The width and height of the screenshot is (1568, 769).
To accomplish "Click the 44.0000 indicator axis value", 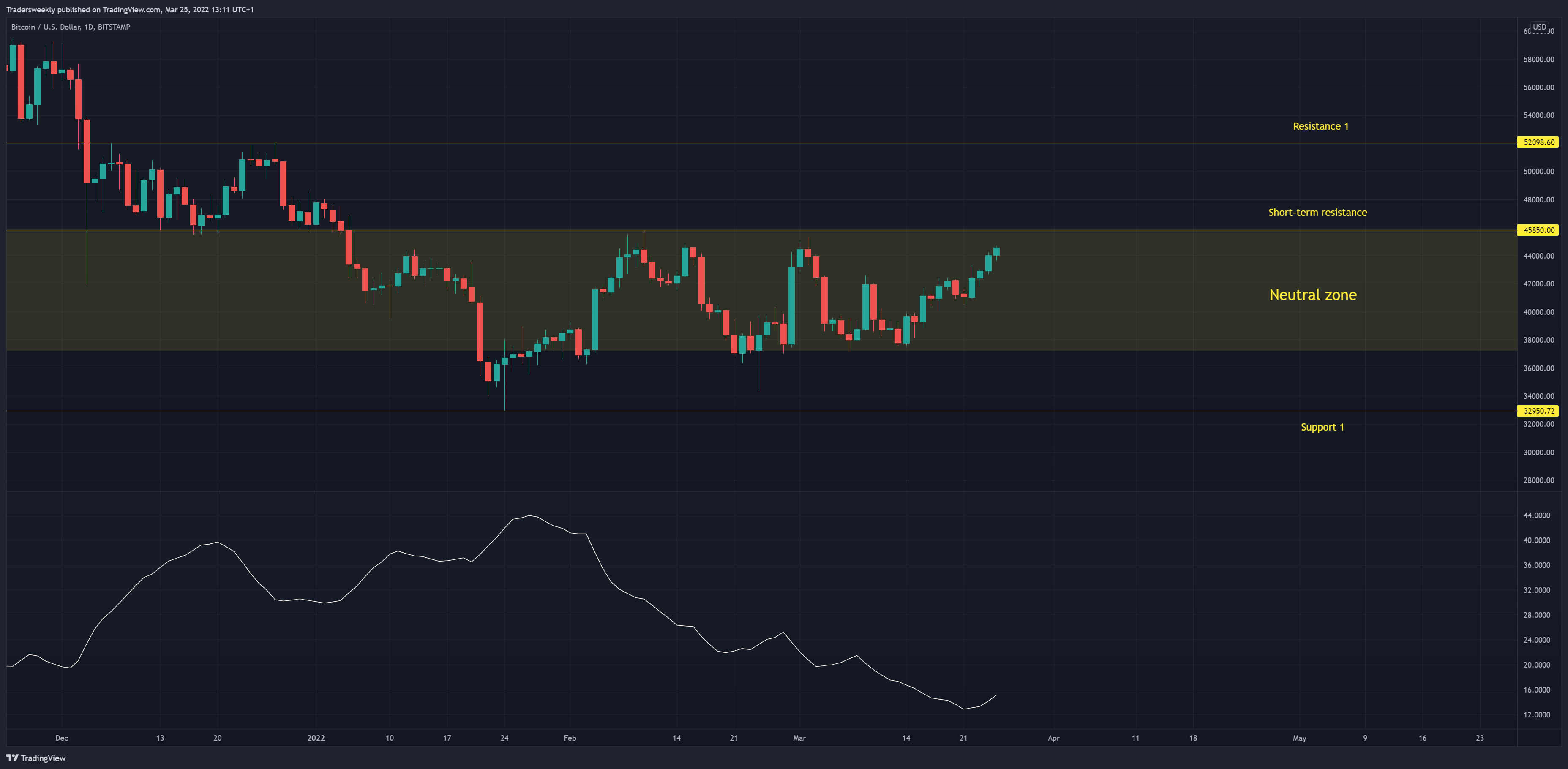I will click(1537, 516).
